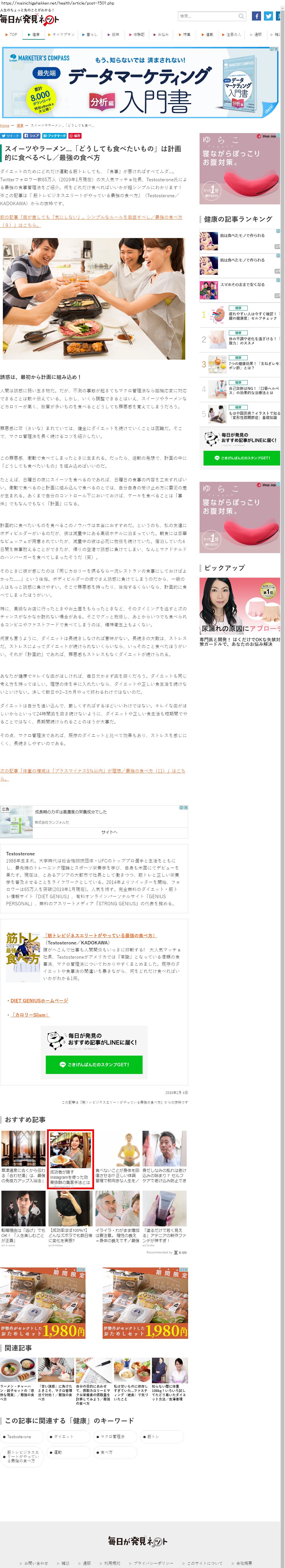Open ranking item 5 変形性膝関節症 基礎知識

241,414
